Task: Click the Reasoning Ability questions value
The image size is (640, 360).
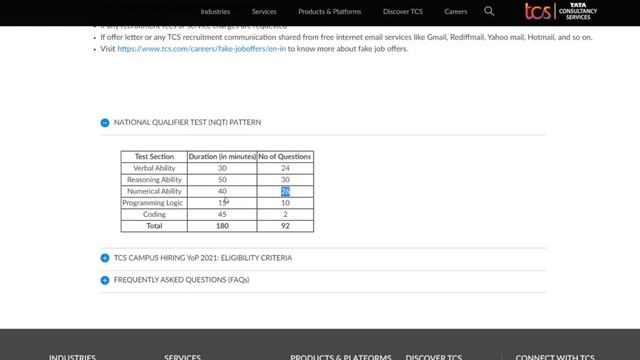Action: click(285, 180)
